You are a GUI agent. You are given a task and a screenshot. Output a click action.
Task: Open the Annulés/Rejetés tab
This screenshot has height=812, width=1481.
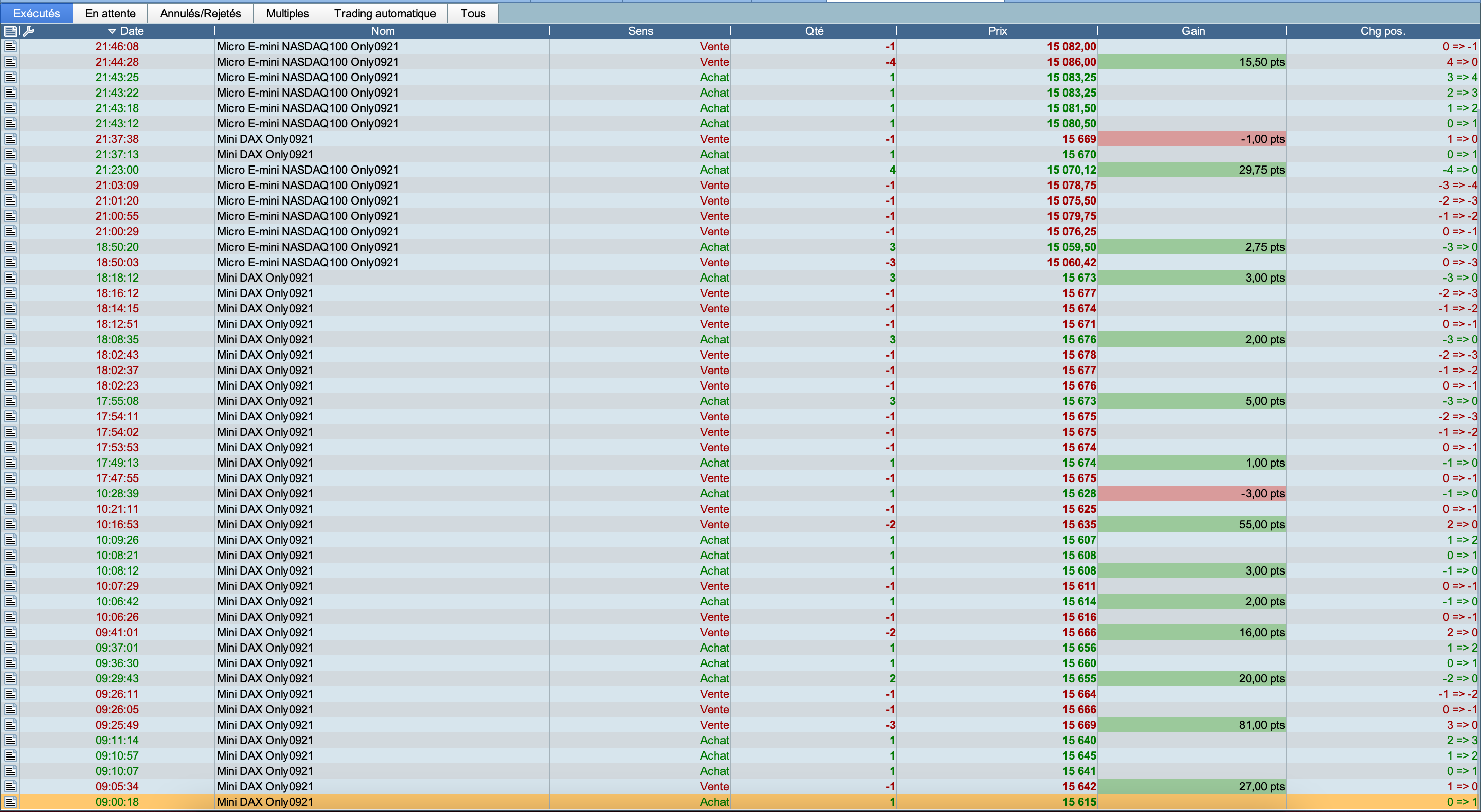click(x=200, y=13)
